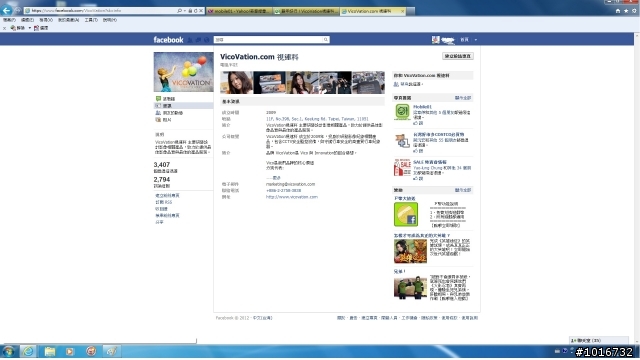This screenshot has width=640, height=360.
Task: Click the address bar refresh icon
Action: pos(196,11)
